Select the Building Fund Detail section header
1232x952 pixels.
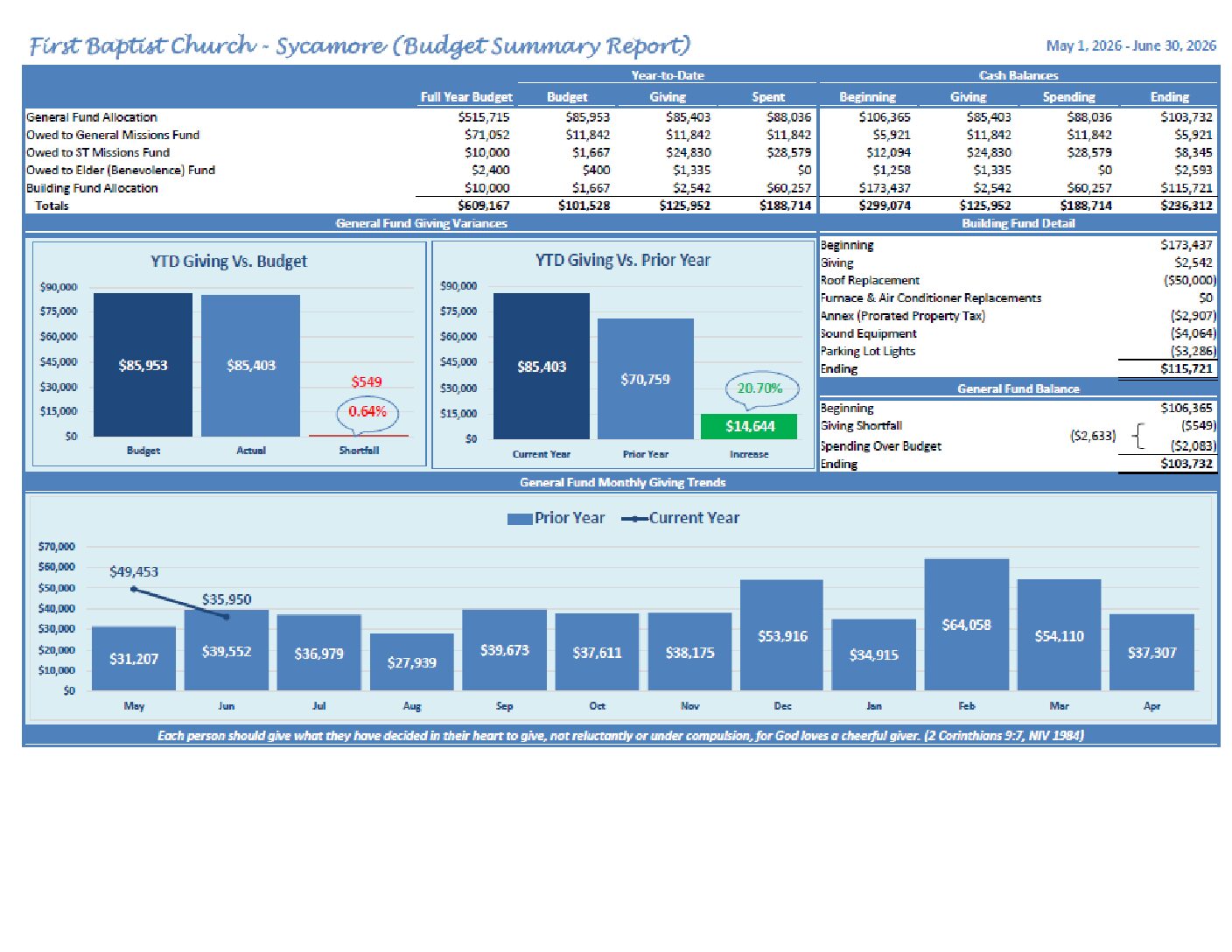point(1018,223)
